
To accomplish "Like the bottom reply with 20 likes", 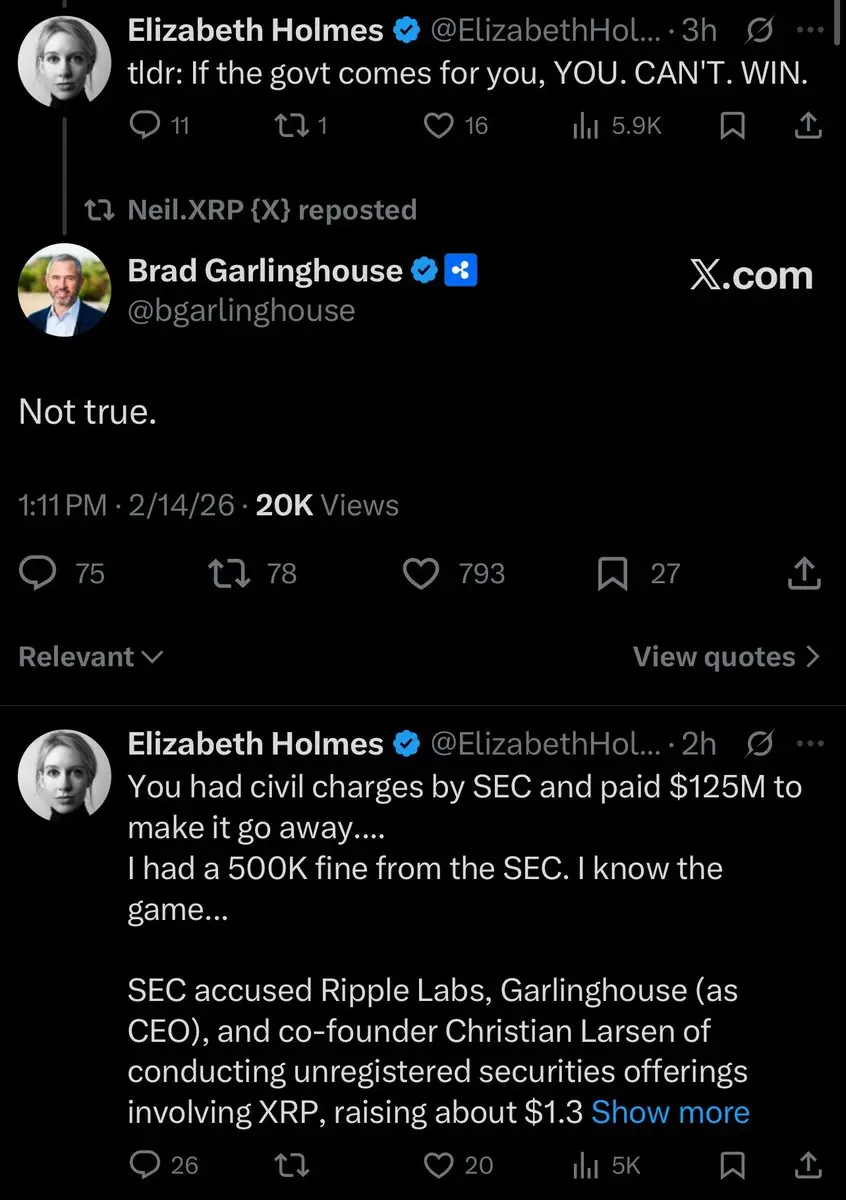I will pyautogui.click(x=458, y=1165).
